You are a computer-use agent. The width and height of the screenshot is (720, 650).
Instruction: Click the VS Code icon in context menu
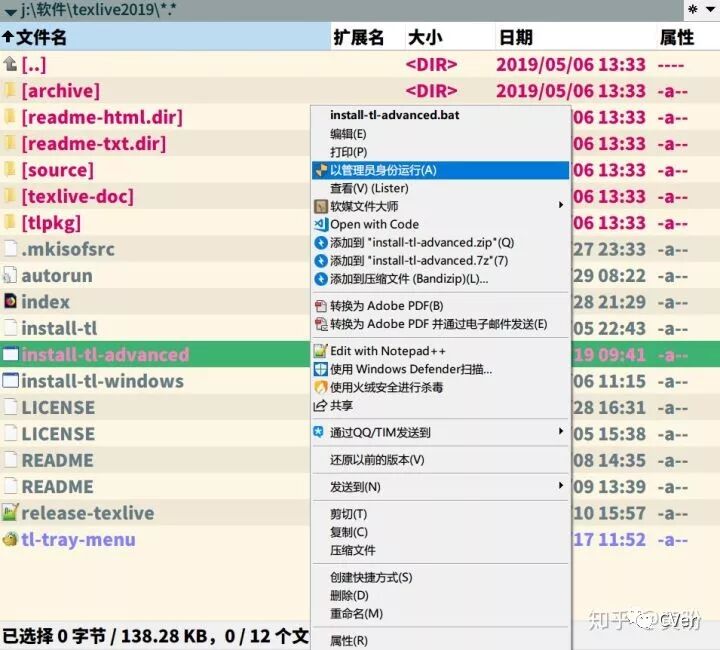[x=321, y=224]
